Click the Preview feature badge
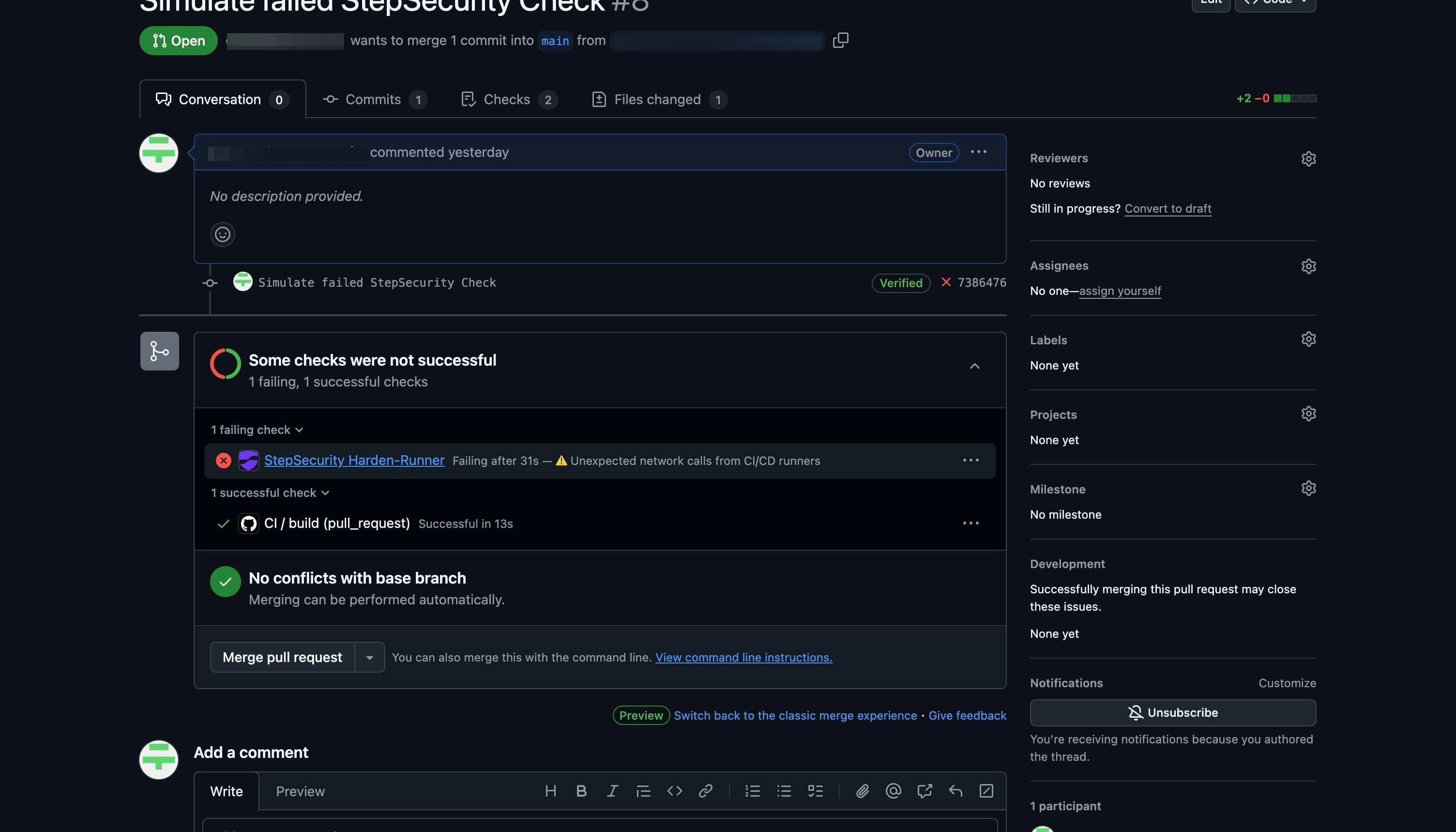 (x=641, y=715)
